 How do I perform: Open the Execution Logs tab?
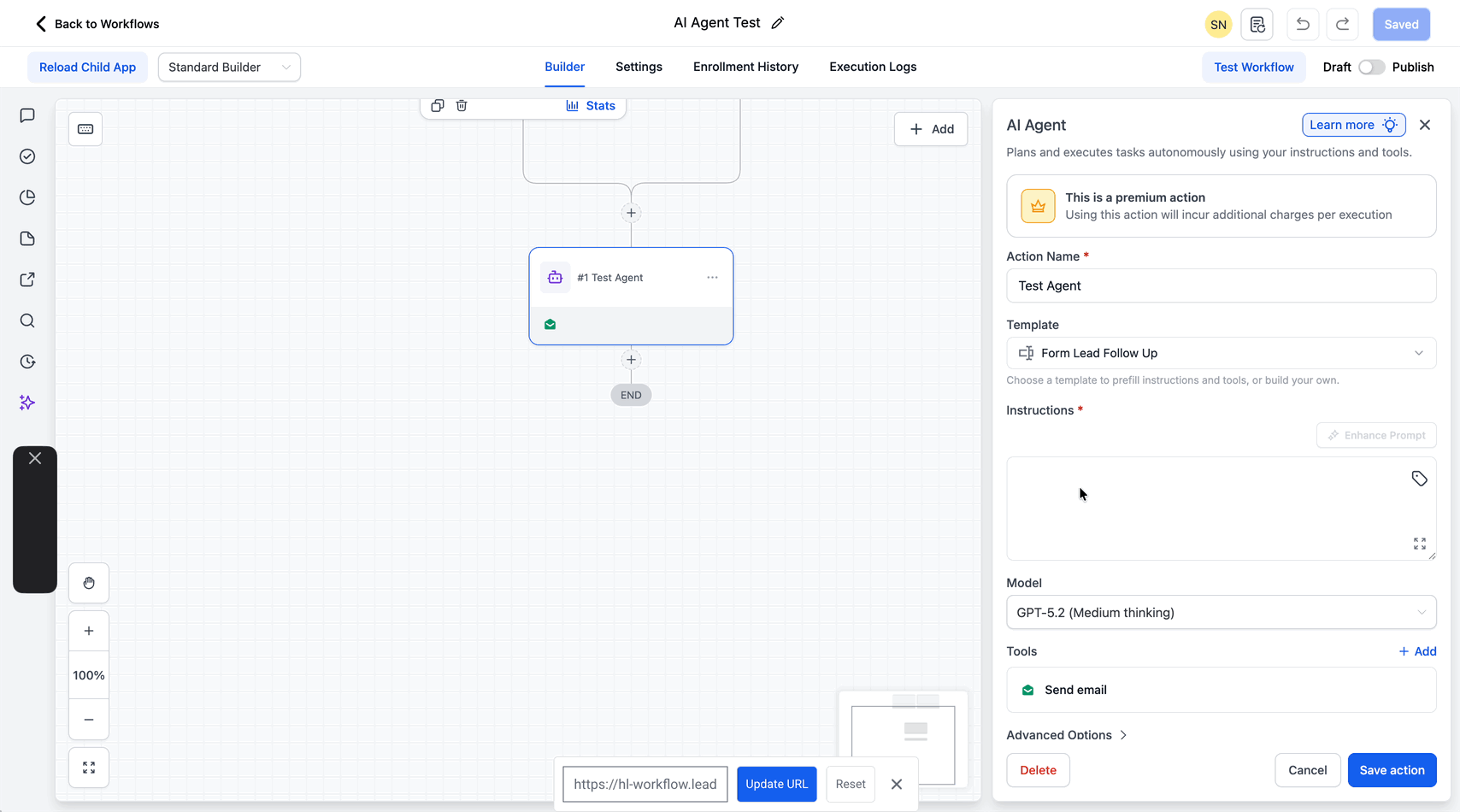tap(872, 67)
